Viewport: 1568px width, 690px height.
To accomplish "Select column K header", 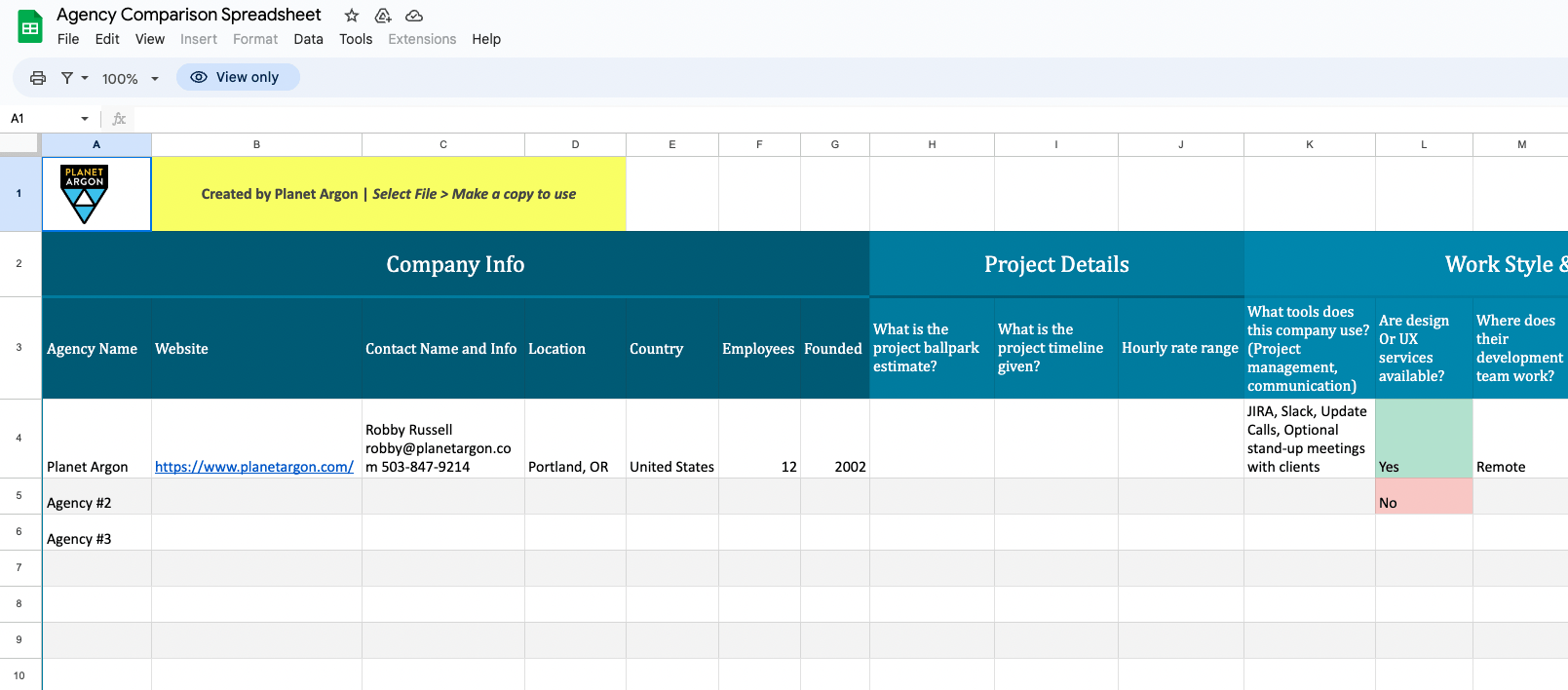I will point(1309,144).
